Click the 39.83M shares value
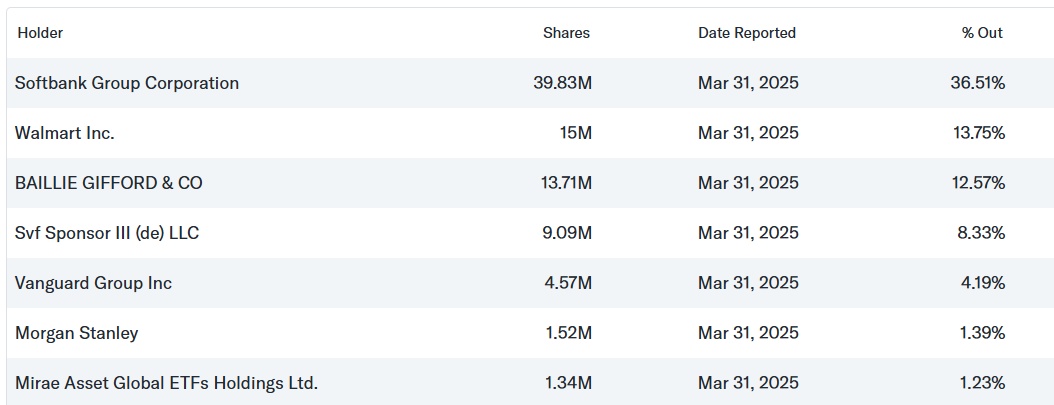Screen dimensions: 1054x405 562,83
